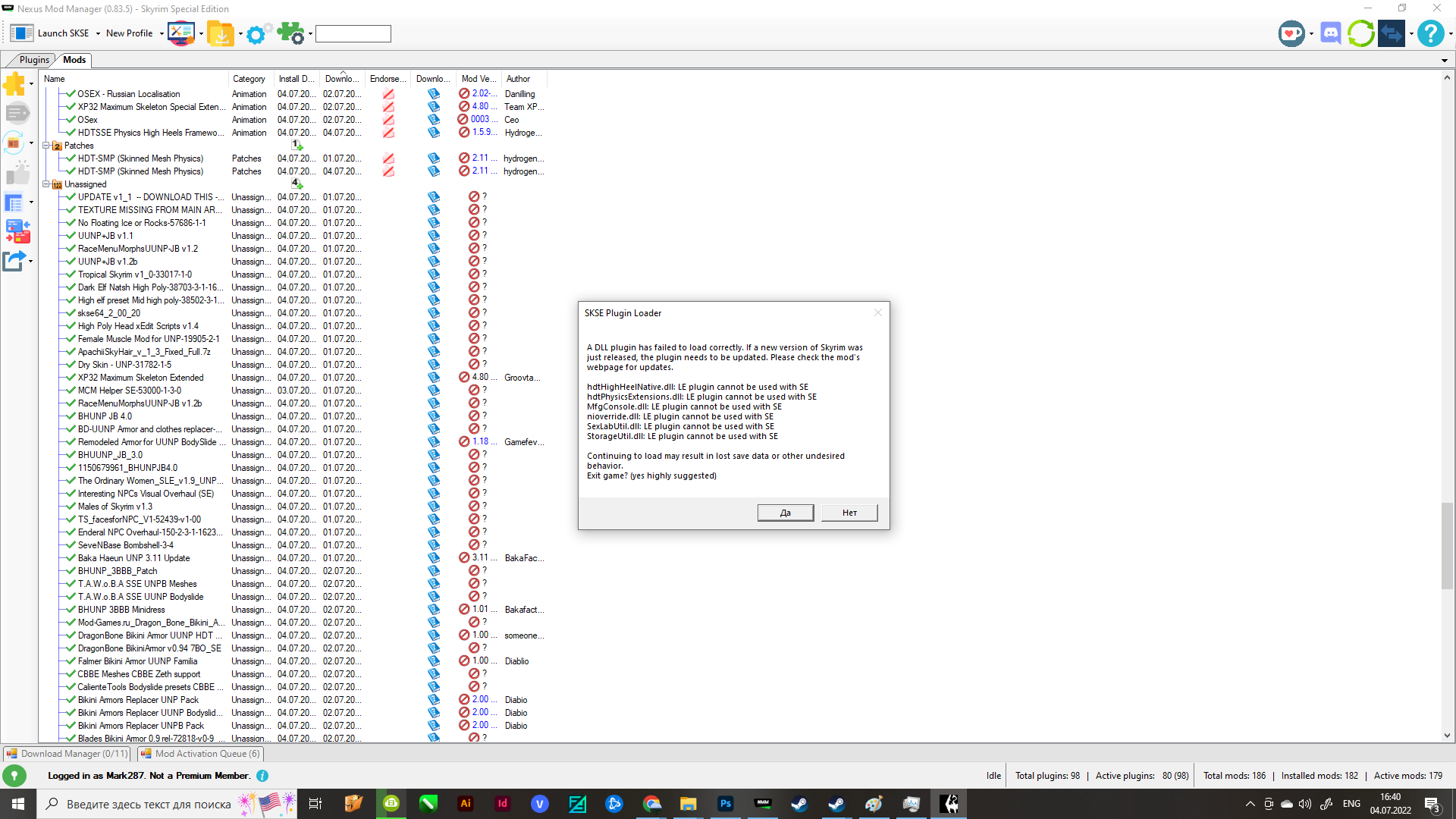
Task: Open the Launch SKSE dropdown arrow
Action: tap(98, 34)
